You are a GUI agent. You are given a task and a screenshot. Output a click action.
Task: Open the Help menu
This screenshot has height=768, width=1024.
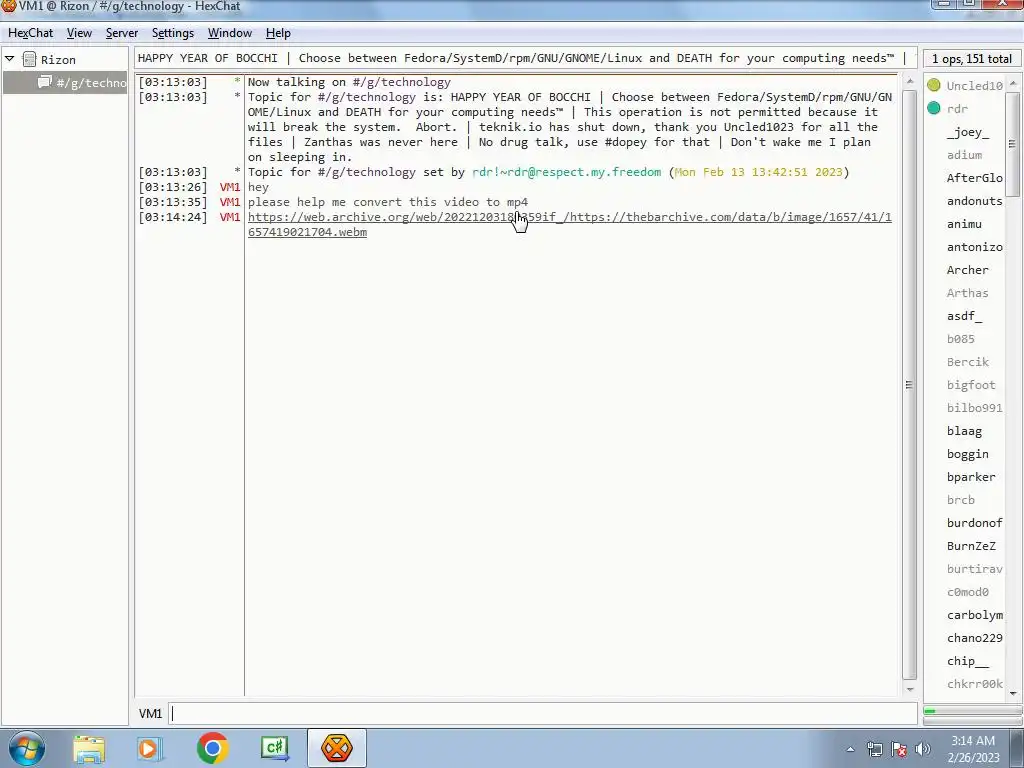(x=278, y=33)
